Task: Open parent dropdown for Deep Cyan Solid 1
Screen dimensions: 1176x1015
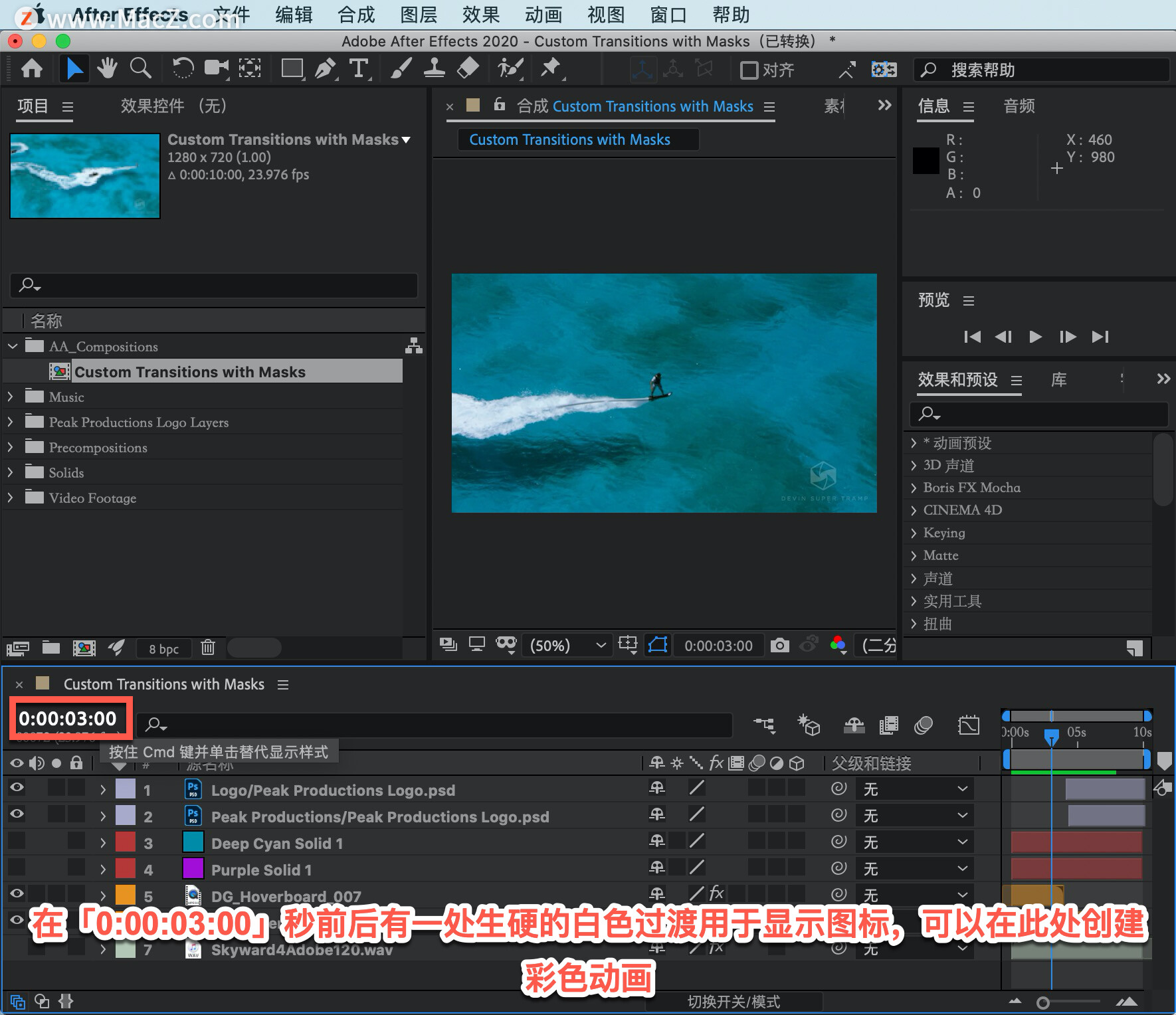Action: click(916, 842)
